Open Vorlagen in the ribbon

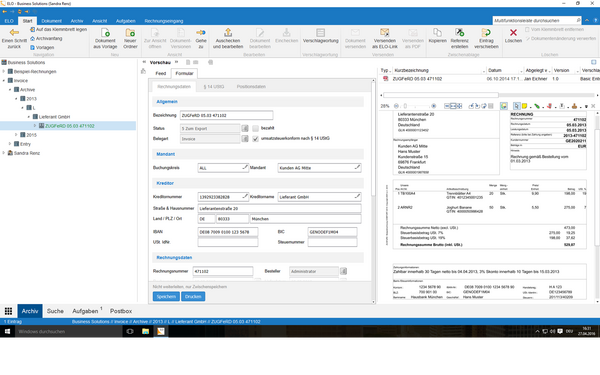click(x=42, y=47)
